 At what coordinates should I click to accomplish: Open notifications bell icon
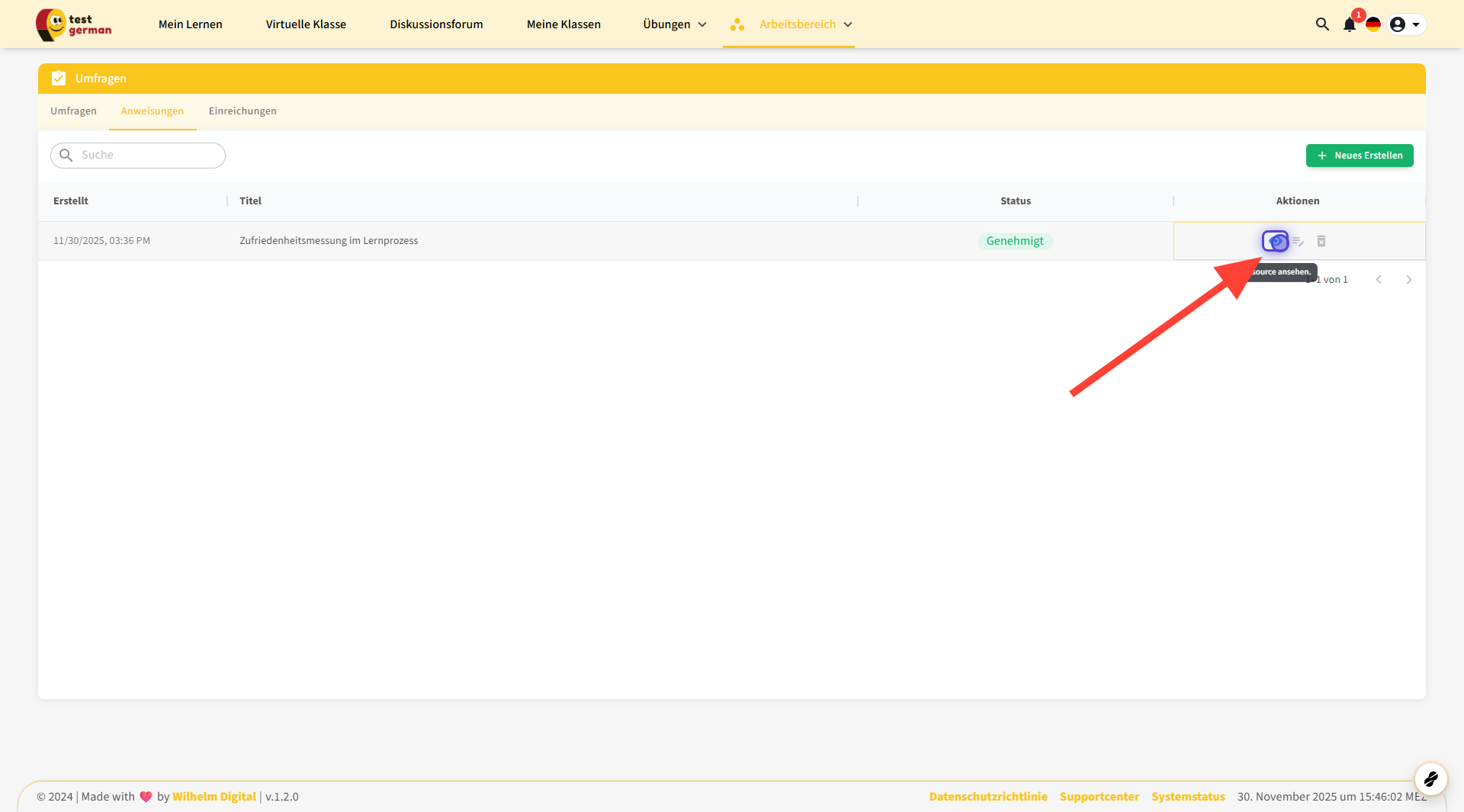click(x=1349, y=25)
